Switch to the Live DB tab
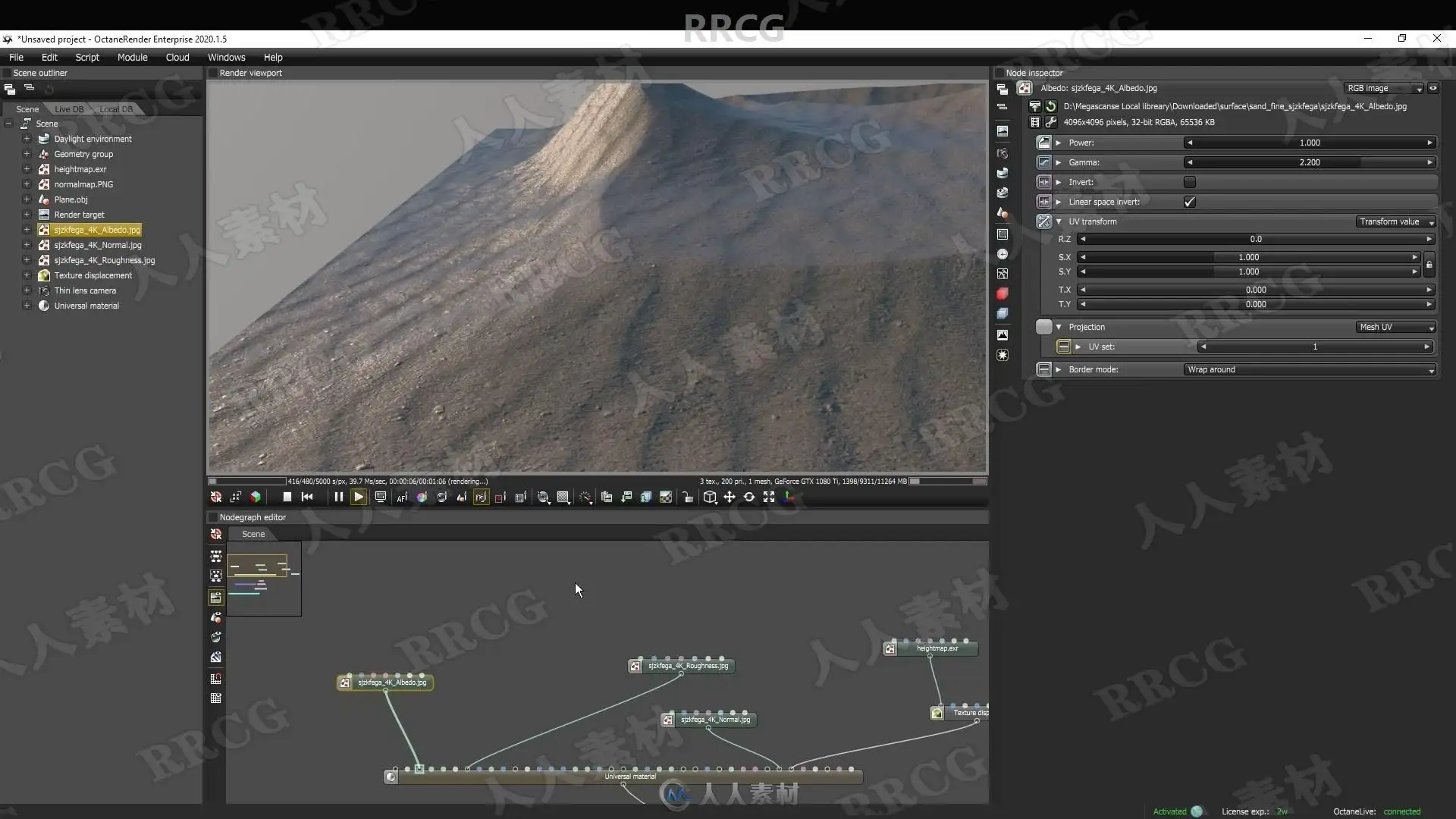The image size is (1456, 819). [69, 109]
